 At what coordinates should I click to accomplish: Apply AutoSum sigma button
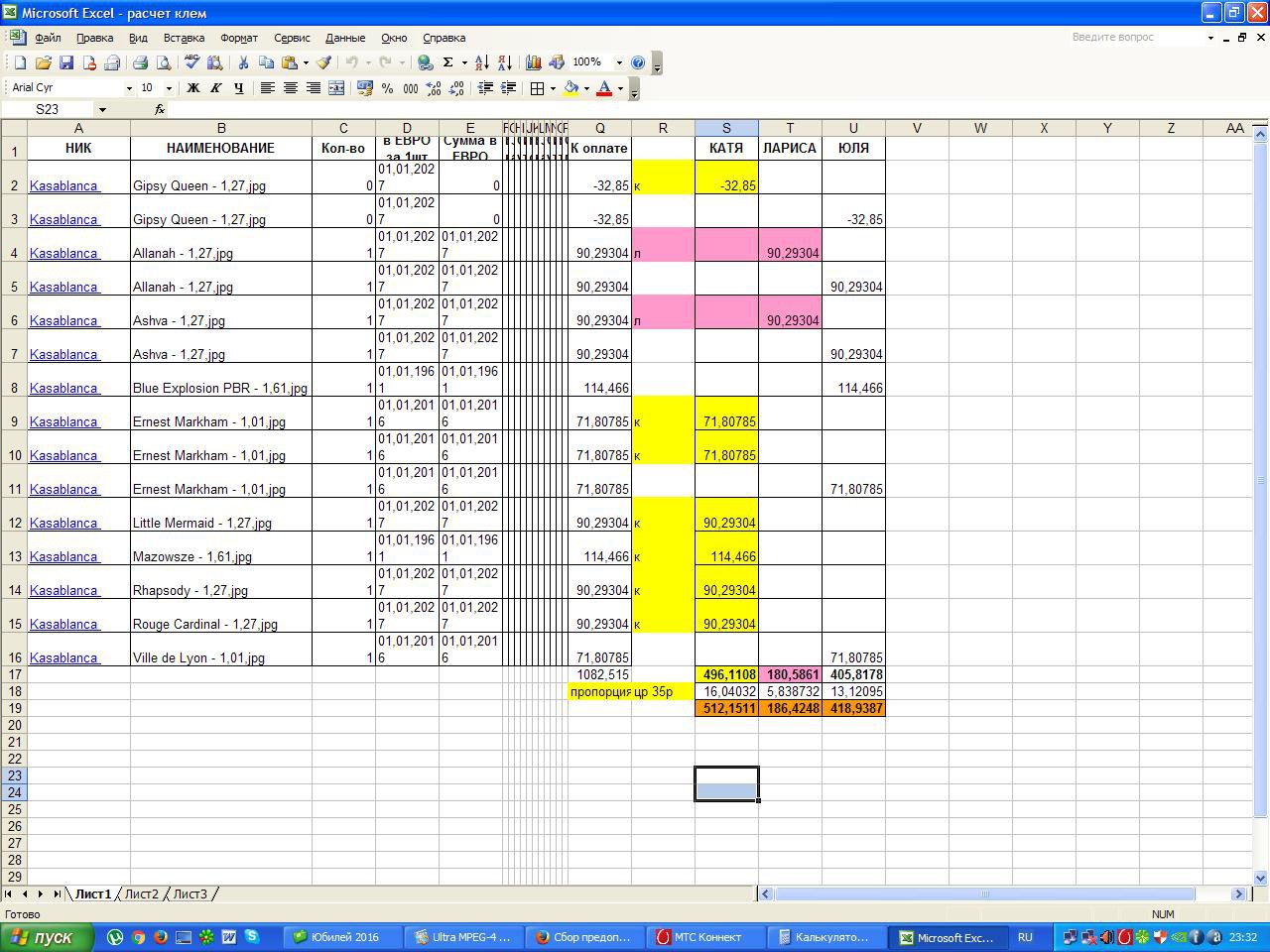[448, 62]
